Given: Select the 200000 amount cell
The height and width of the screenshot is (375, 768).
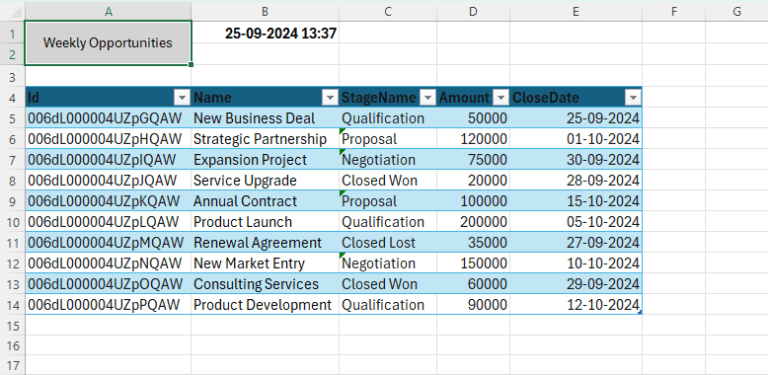Looking at the screenshot, I should pos(473,222).
